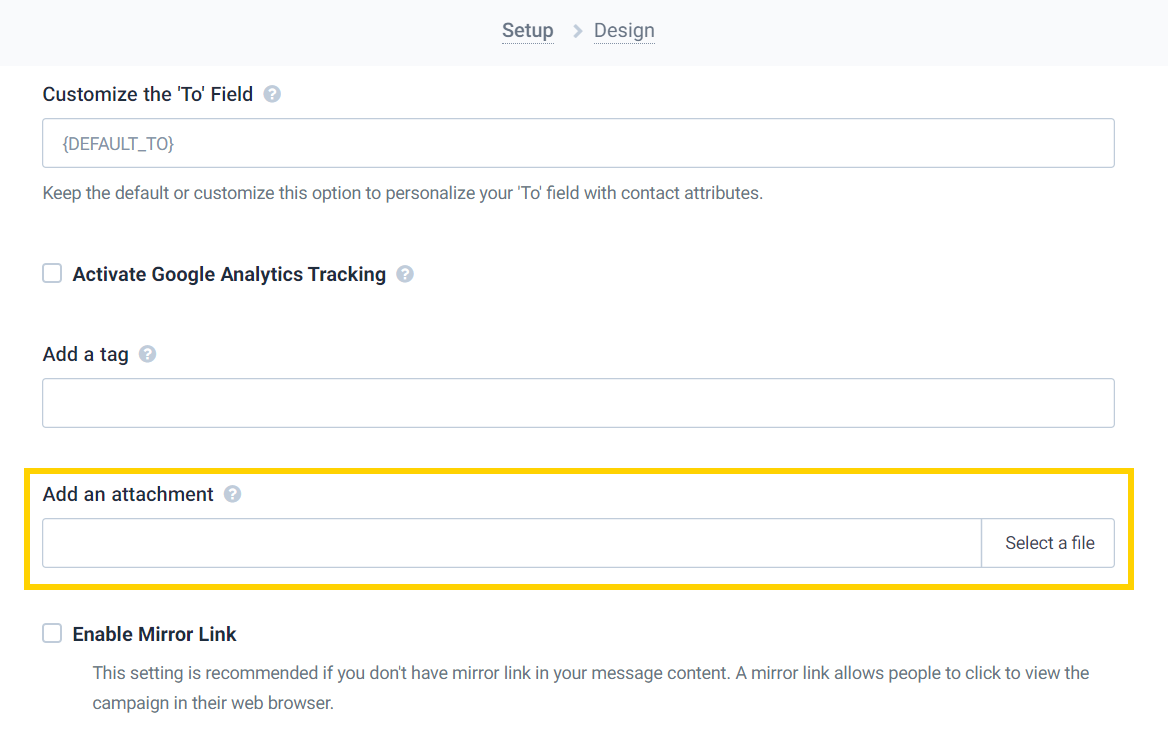Click the 'Add an attachment' label
Screen dimensions: 1168x746
[x=128, y=494]
